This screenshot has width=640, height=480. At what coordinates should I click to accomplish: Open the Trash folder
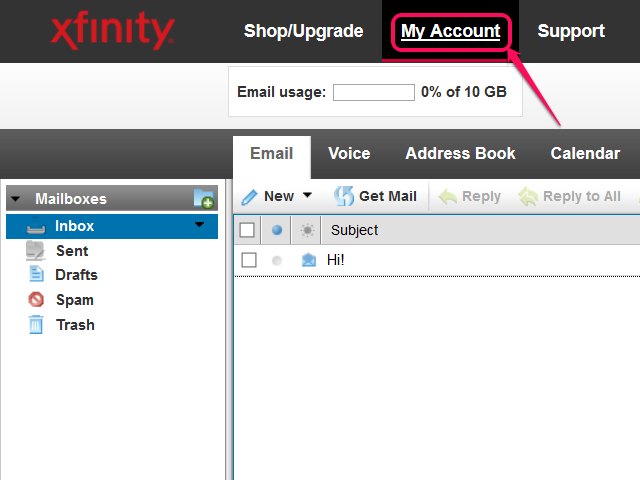(75, 325)
